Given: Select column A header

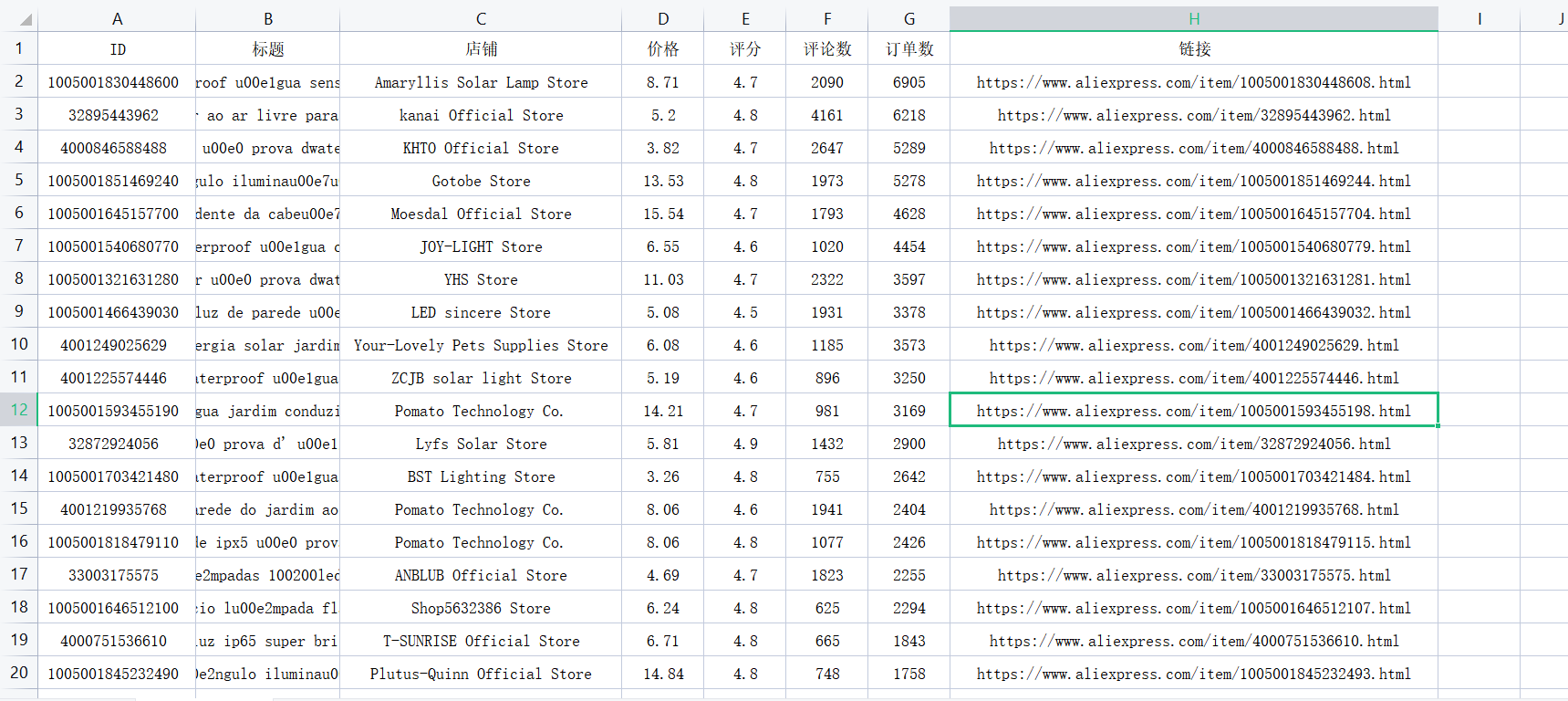Looking at the screenshot, I should [117, 19].
